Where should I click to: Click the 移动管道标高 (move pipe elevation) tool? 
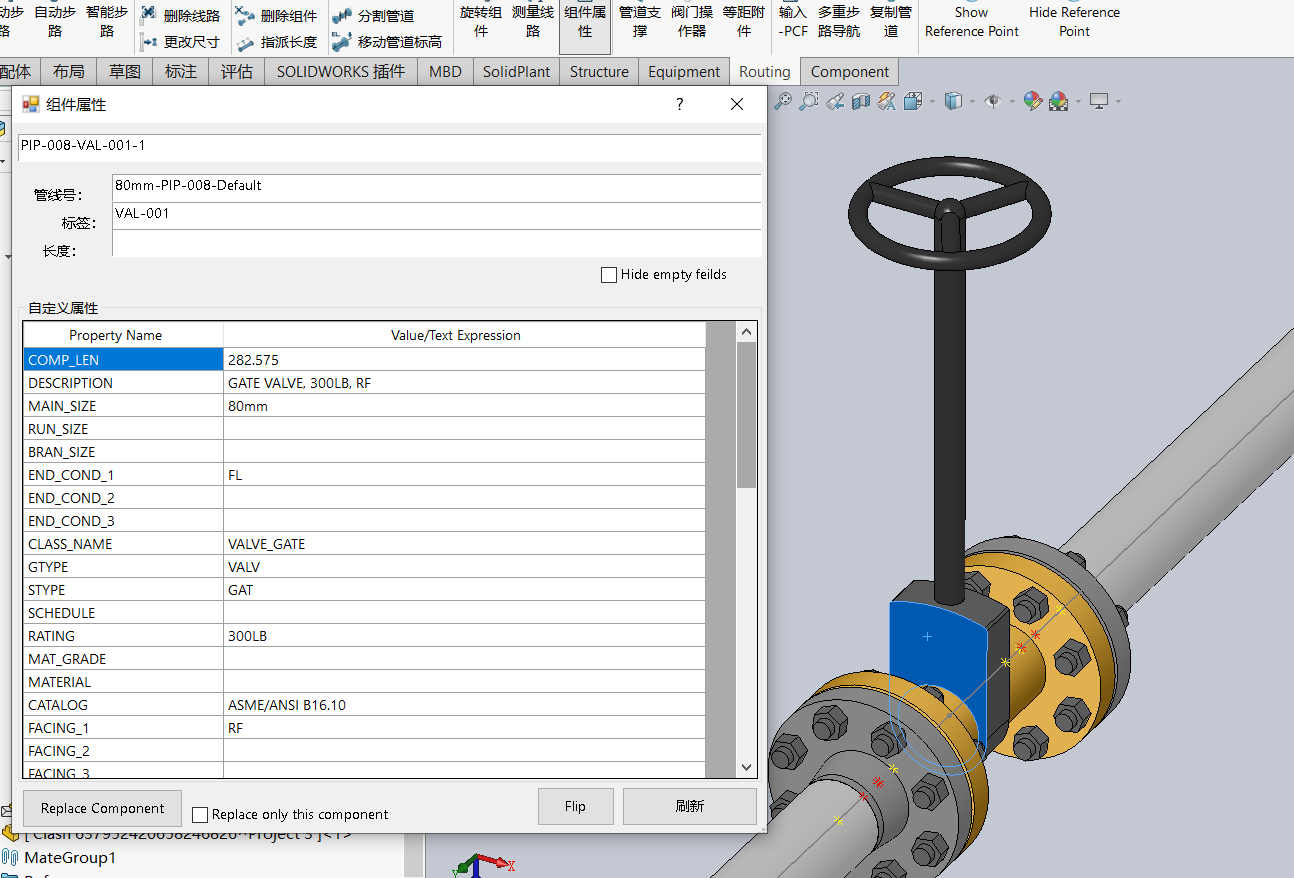[387, 42]
